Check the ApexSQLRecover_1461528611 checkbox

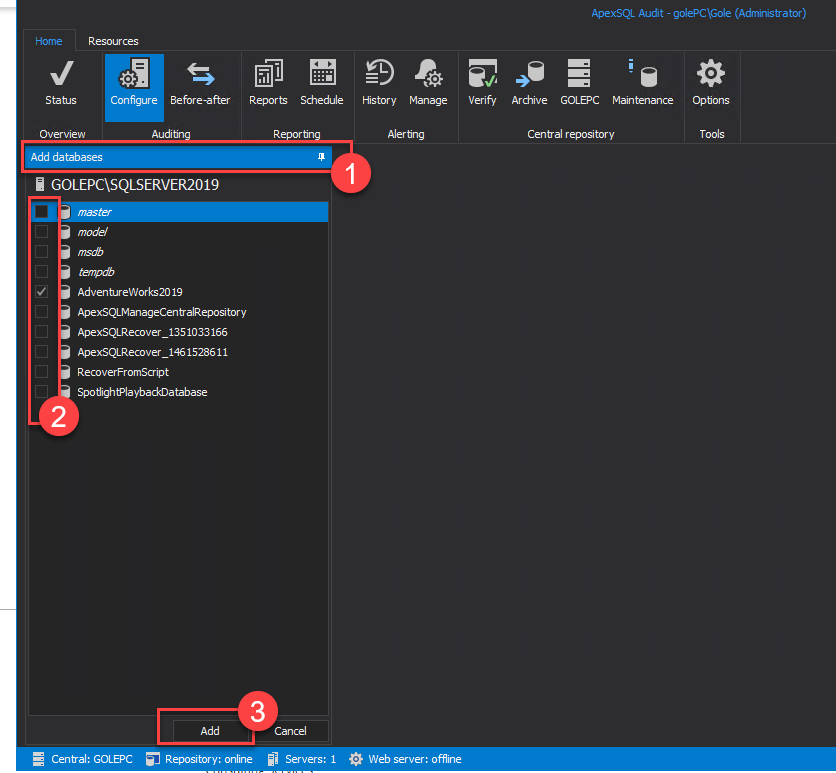(x=41, y=351)
